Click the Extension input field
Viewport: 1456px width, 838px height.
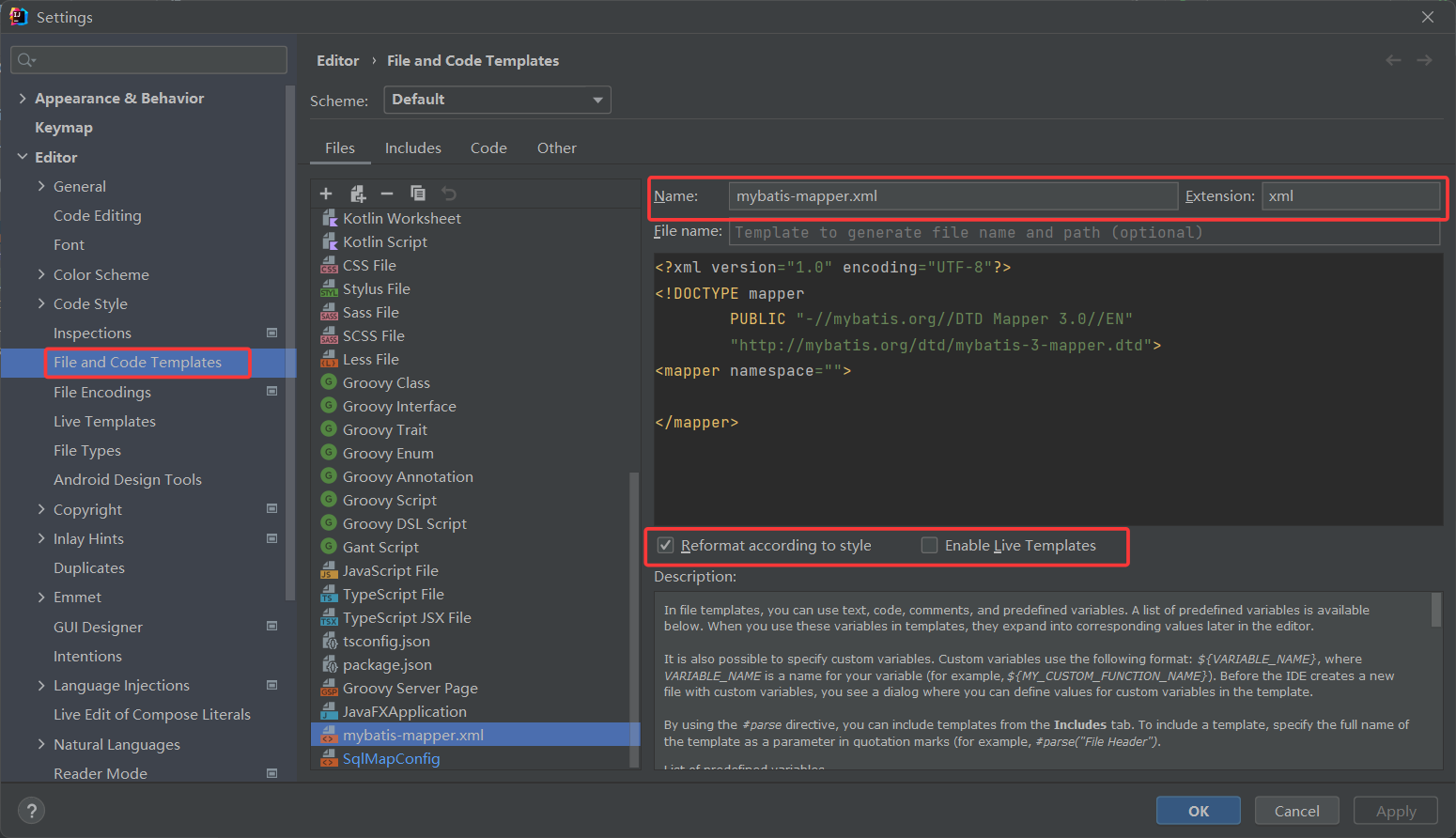tap(1350, 196)
